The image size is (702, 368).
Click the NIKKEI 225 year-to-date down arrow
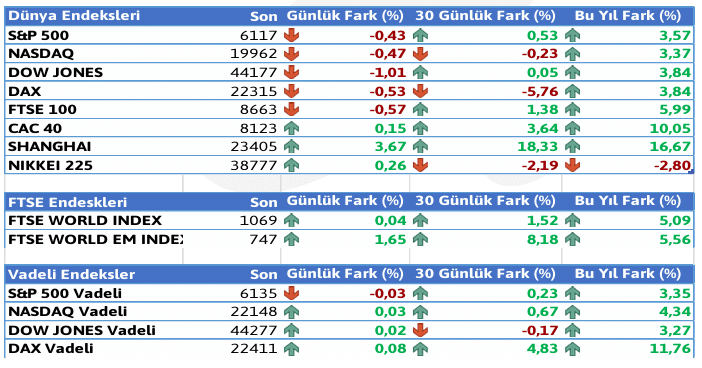[573, 165]
